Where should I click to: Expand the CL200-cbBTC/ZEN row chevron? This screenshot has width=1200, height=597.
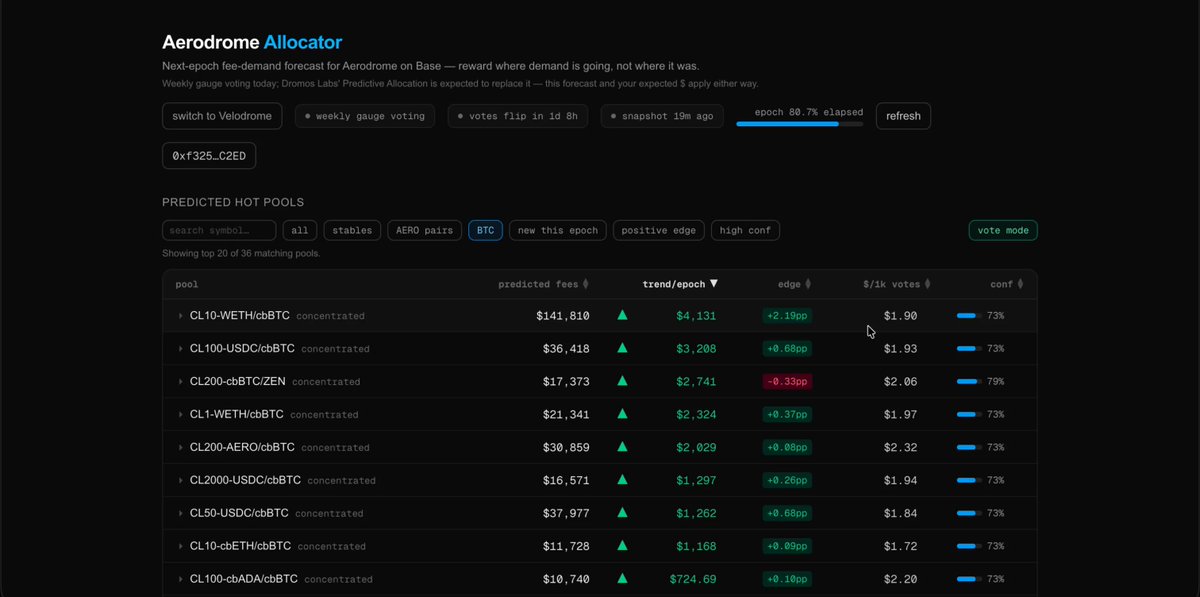pyautogui.click(x=181, y=382)
